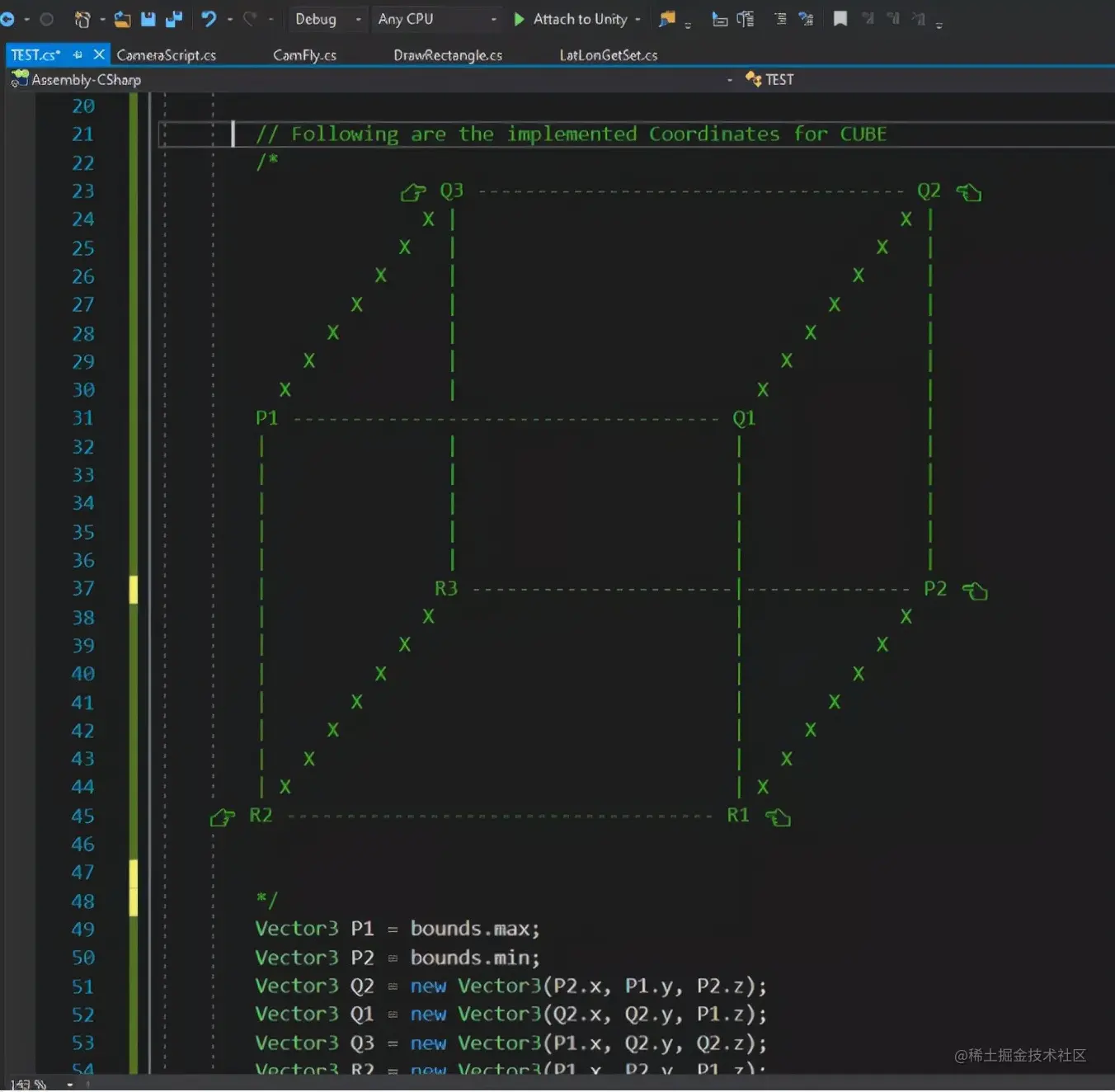Image resolution: width=1115 pixels, height=1092 pixels.
Task: Click the Undo arrow icon
Action: [209, 18]
